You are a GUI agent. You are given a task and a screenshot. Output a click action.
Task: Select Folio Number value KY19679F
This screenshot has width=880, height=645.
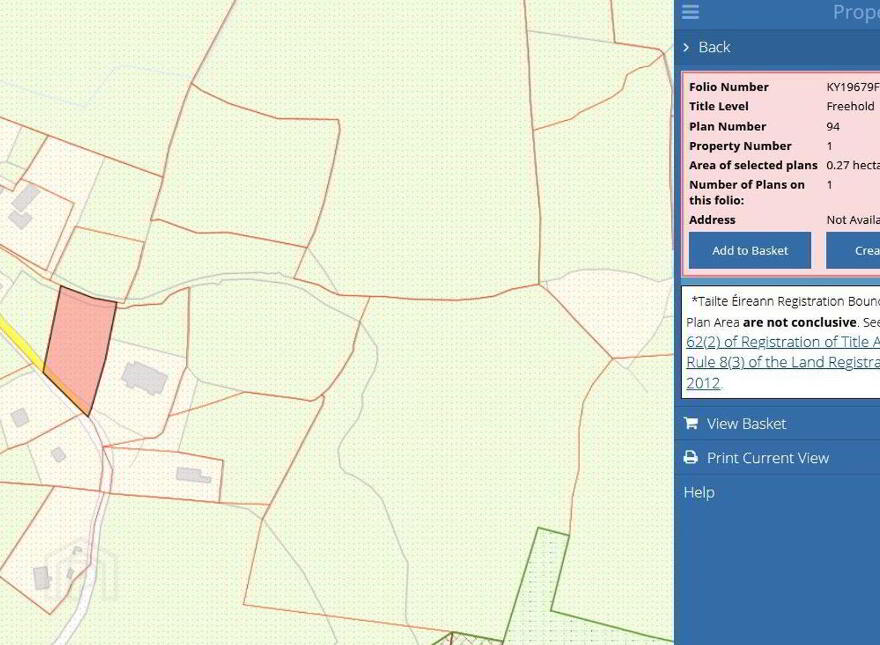point(852,87)
